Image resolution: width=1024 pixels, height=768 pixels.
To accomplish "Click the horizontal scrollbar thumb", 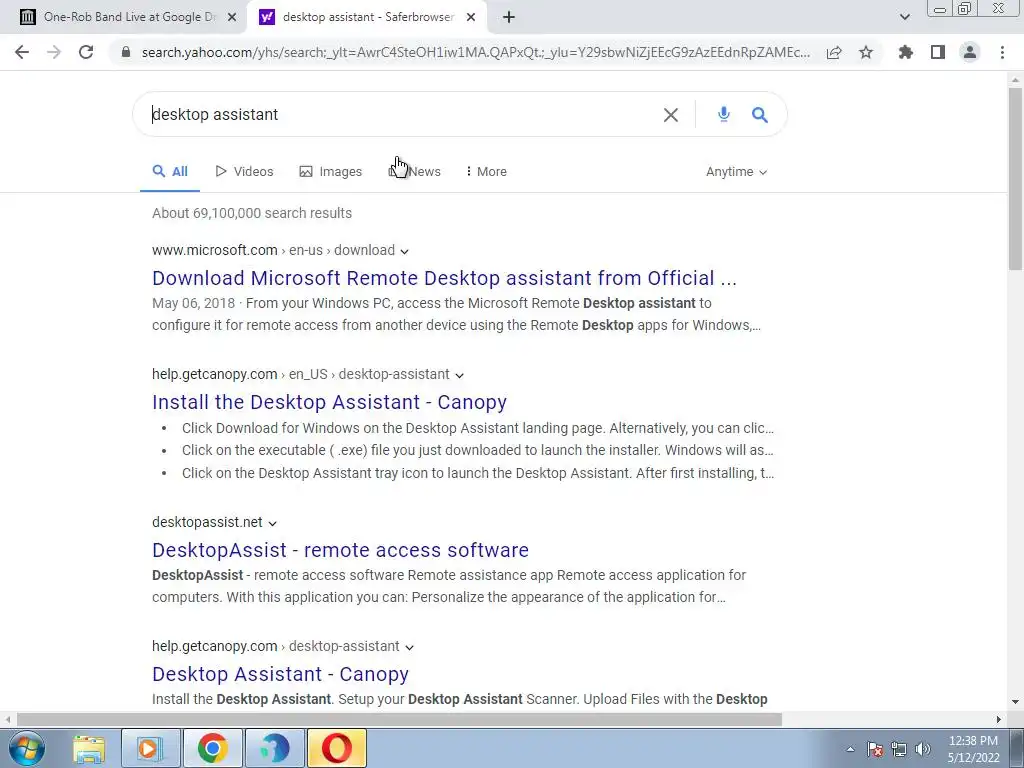I will (x=399, y=720).
